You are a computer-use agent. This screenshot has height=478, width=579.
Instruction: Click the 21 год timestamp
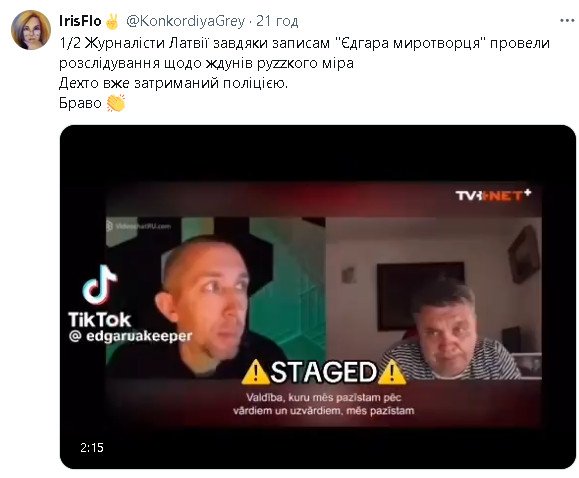click(277, 21)
